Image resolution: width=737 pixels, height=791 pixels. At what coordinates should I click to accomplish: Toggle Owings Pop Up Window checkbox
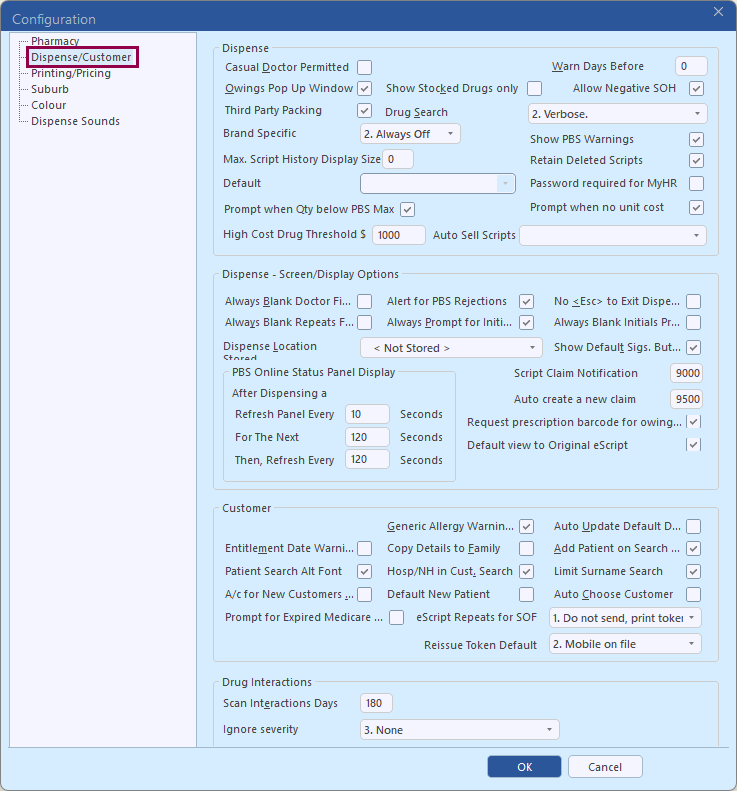pos(365,88)
